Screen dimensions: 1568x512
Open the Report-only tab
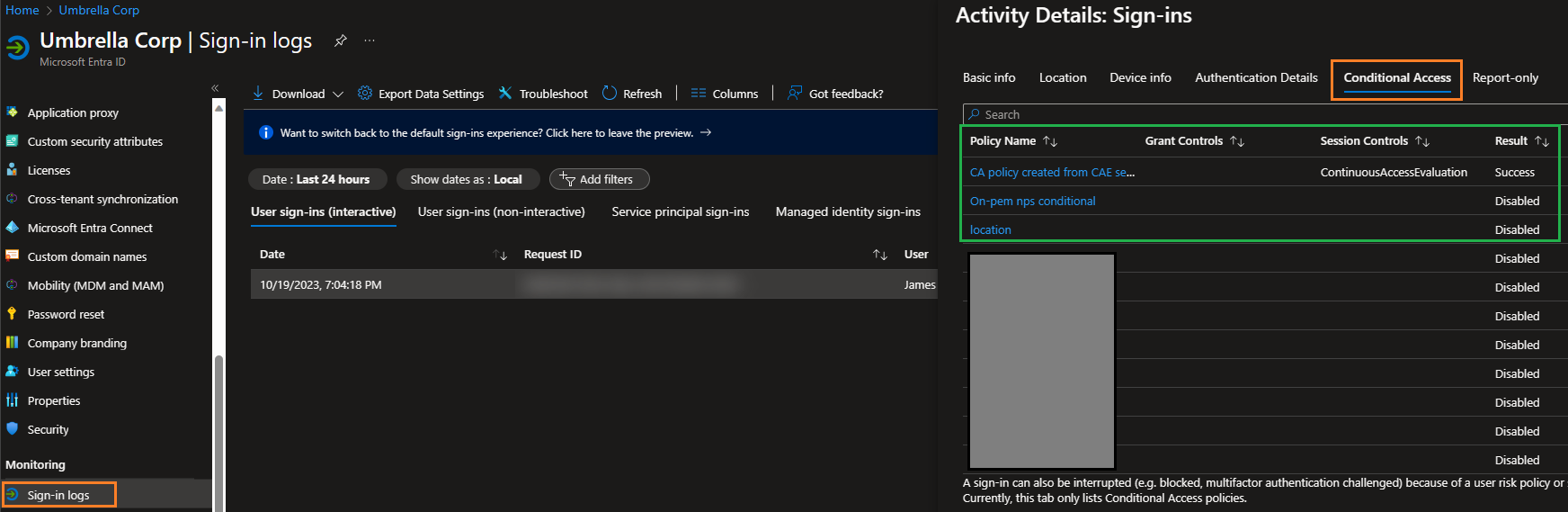tap(1505, 77)
